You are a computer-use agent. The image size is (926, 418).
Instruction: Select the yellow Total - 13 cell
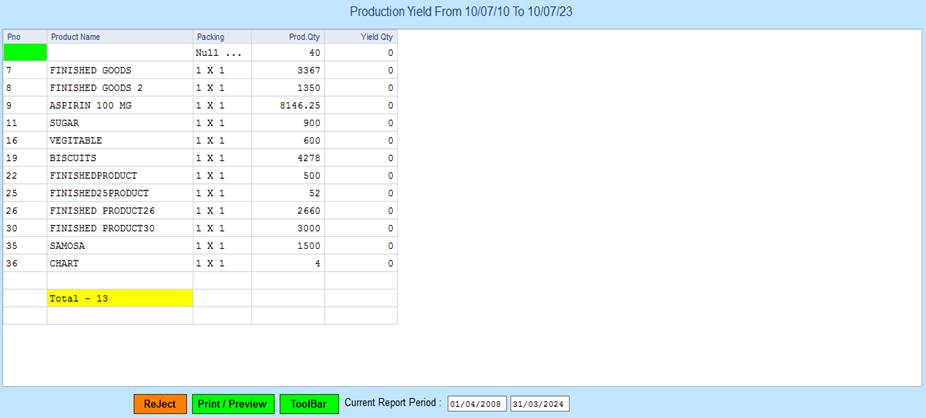pyautogui.click(x=119, y=298)
